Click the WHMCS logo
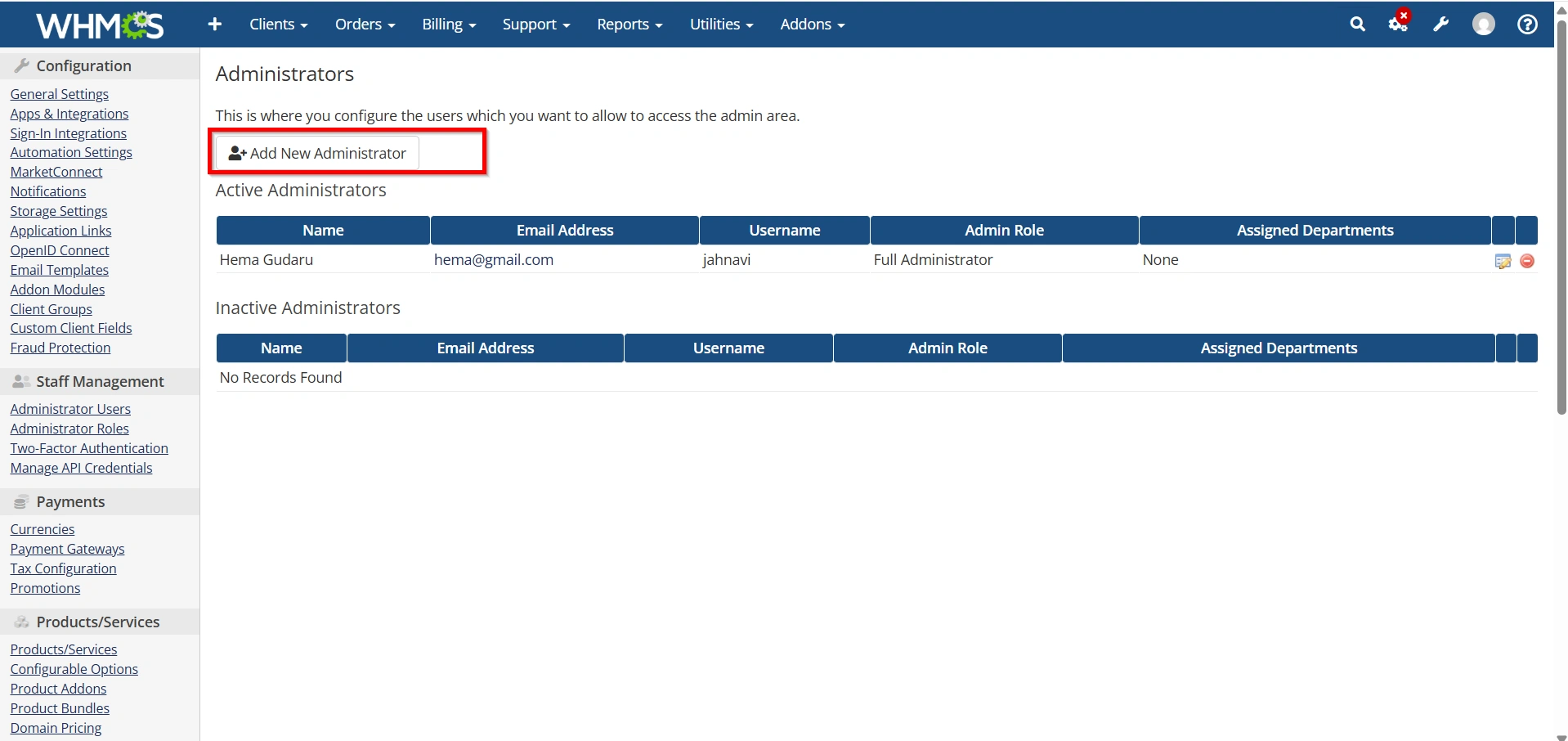Screen dimensions: 1568x741 100,25
